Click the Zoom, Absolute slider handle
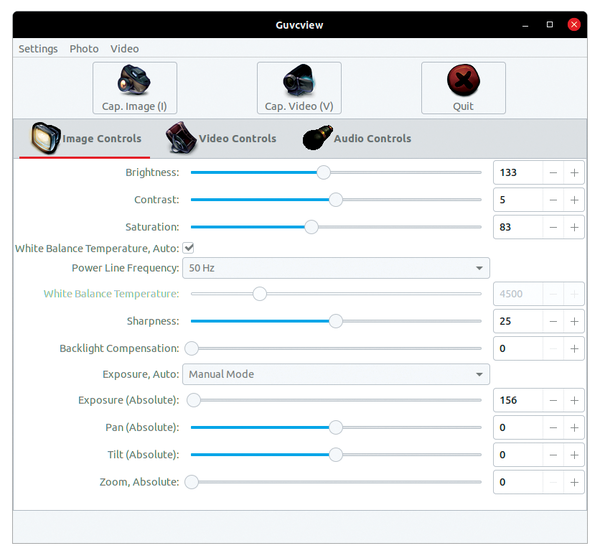This screenshot has height=556, width=600. pyautogui.click(x=191, y=482)
